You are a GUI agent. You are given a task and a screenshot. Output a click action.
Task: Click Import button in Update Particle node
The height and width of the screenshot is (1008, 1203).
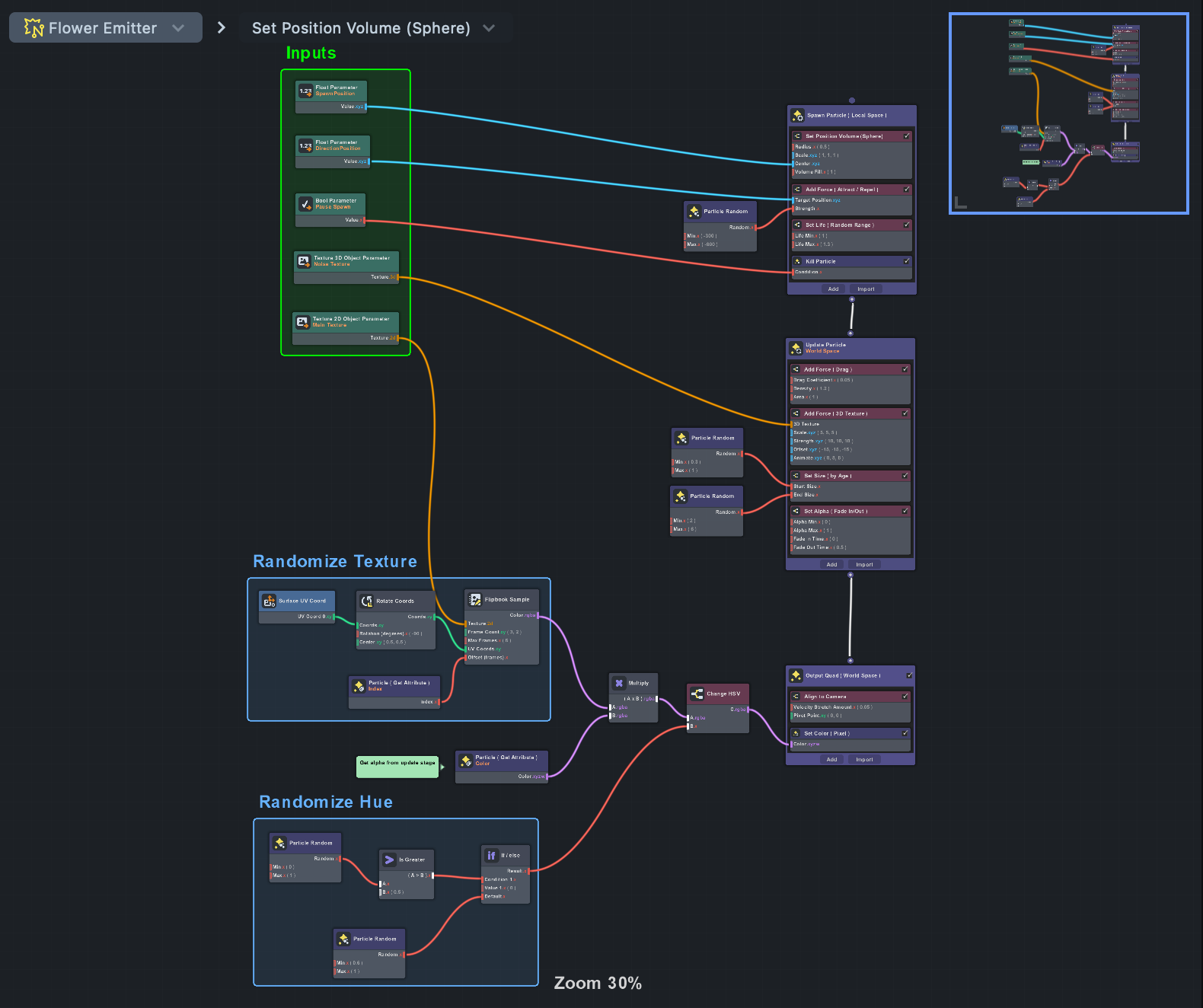864,565
